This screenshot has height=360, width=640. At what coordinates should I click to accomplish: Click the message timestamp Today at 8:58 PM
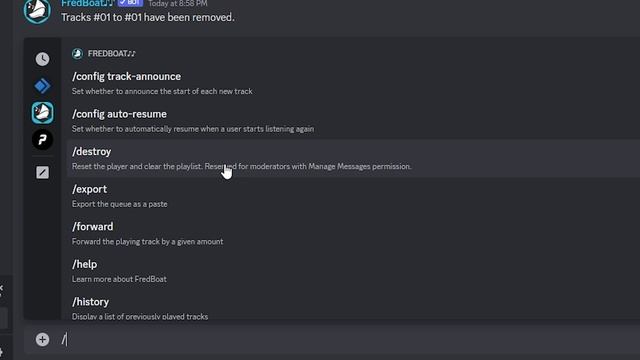click(x=178, y=4)
